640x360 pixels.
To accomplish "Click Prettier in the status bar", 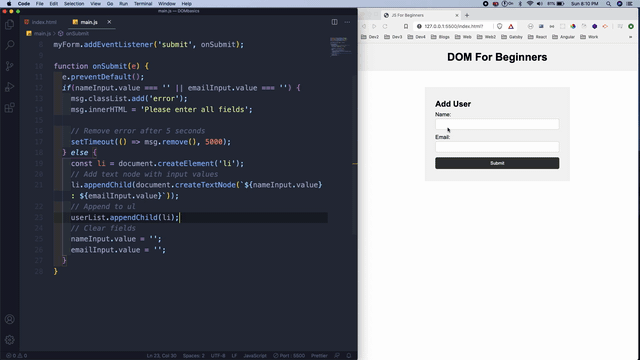I will (319, 356).
